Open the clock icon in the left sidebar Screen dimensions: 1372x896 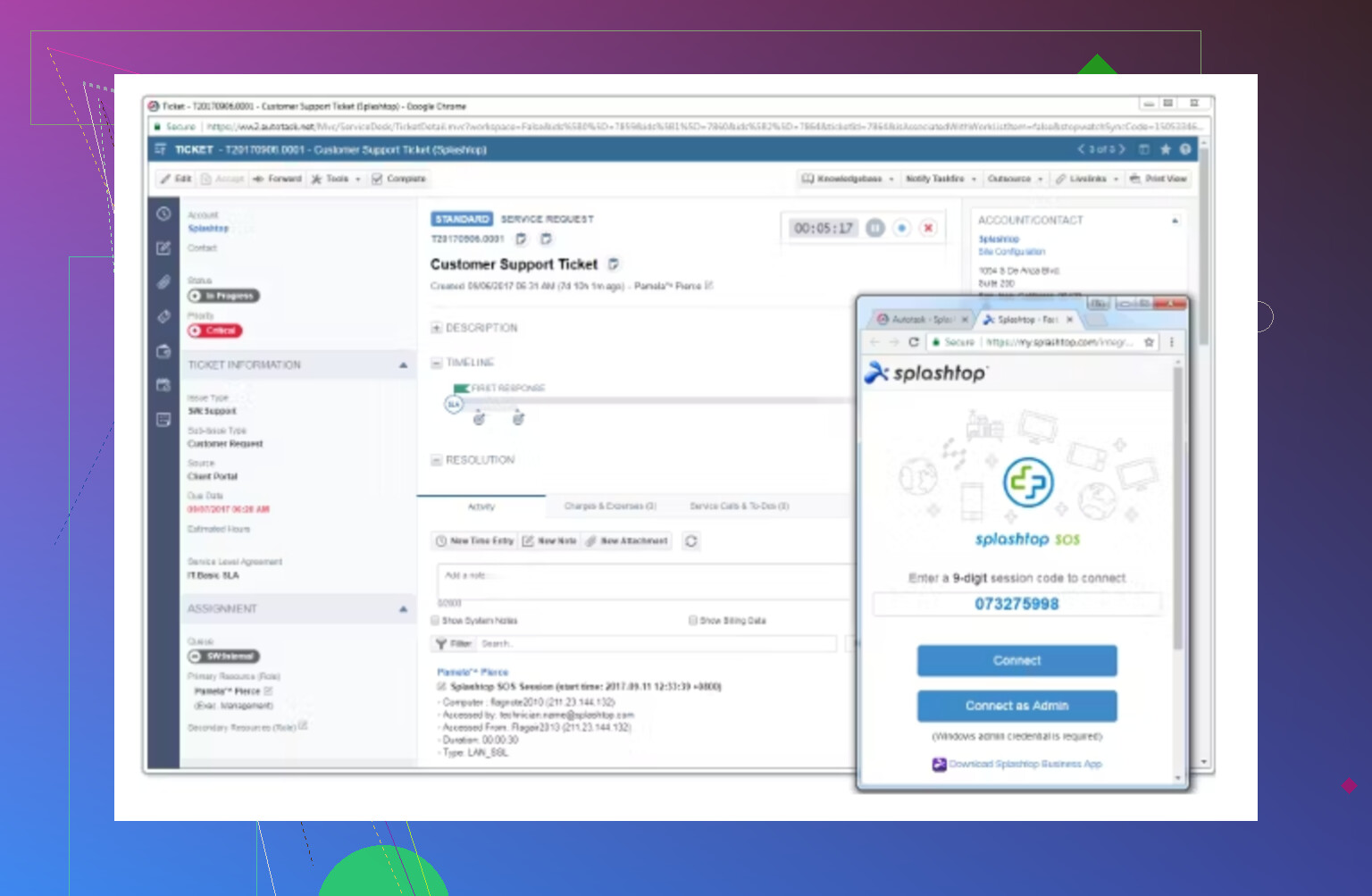tap(163, 214)
